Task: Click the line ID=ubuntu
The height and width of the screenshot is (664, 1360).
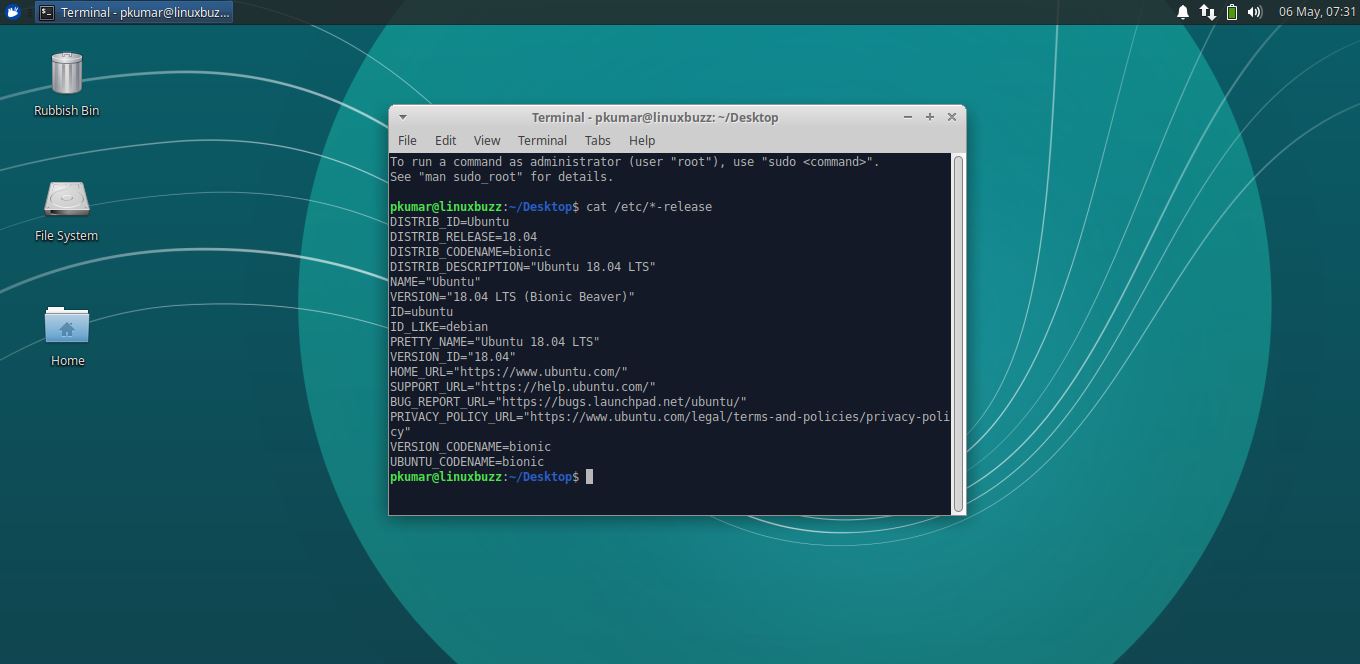Action: coord(421,312)
